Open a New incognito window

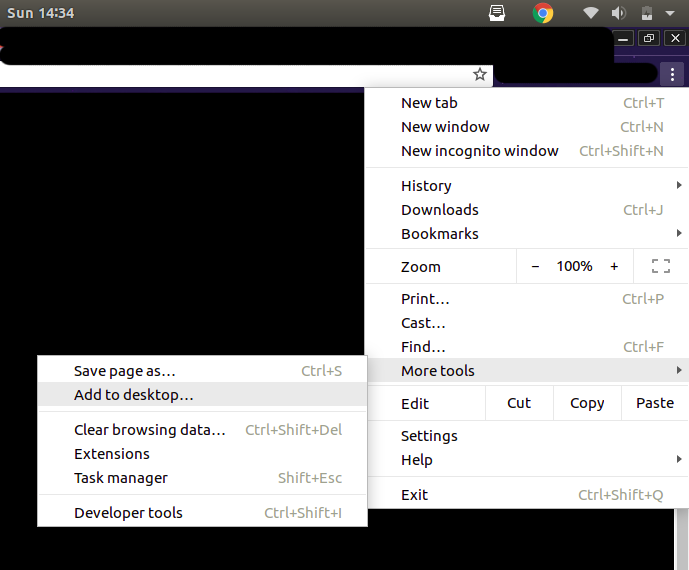click(528, 151)
